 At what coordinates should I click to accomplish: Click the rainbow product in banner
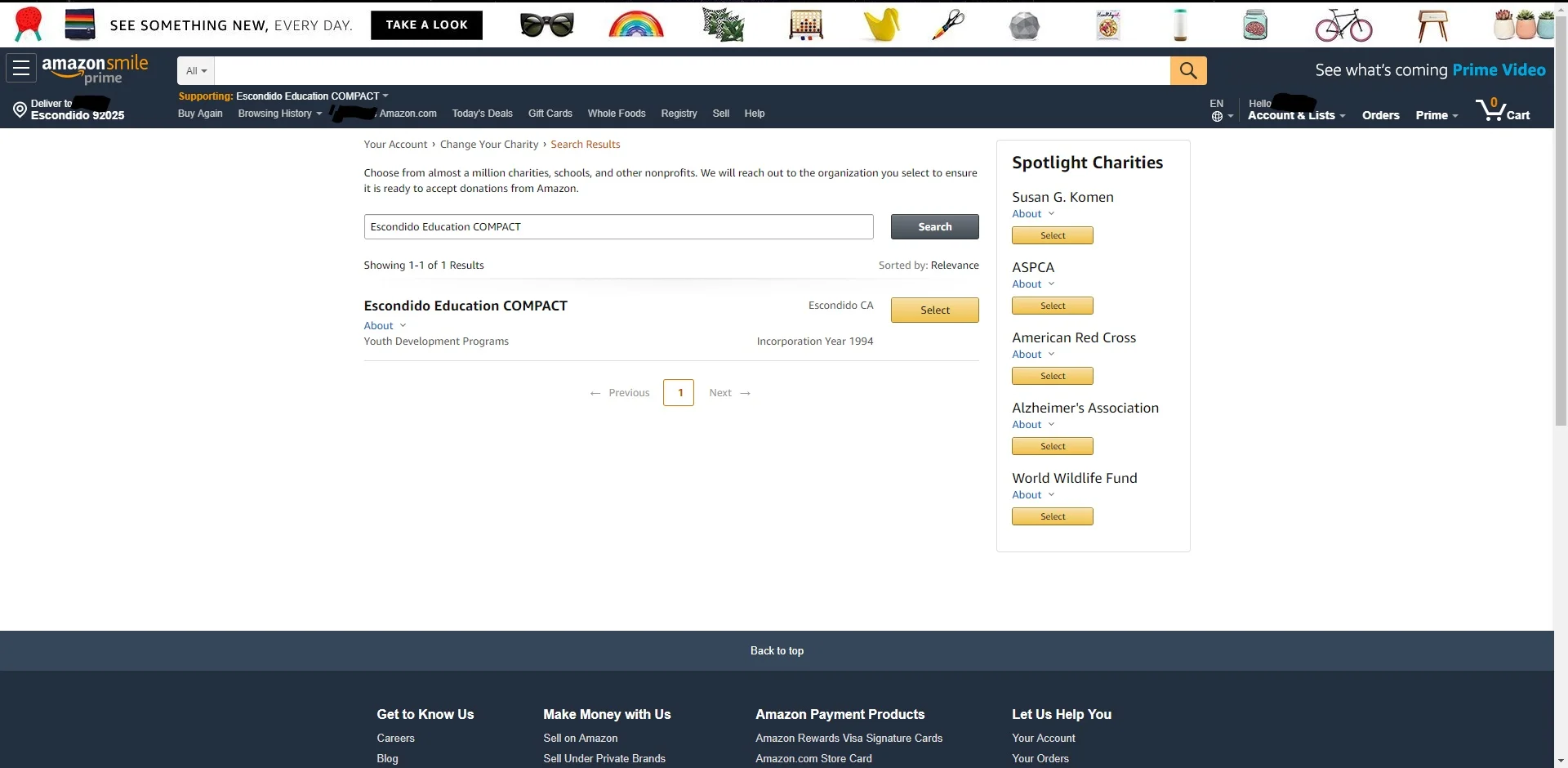click(x=636, y=25)
